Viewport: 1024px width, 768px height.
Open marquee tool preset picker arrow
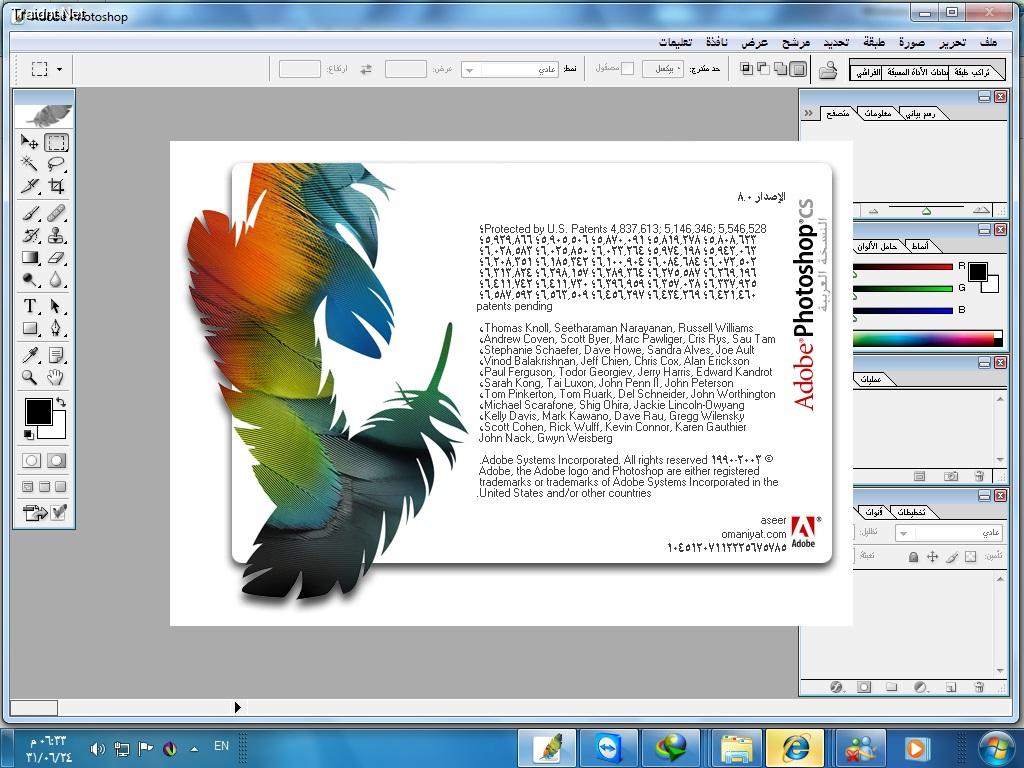59,69
